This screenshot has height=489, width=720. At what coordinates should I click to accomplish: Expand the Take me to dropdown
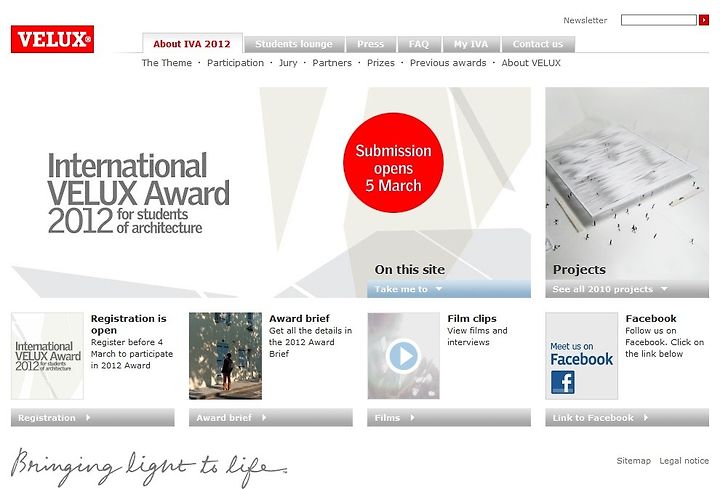tap(449, 289)
